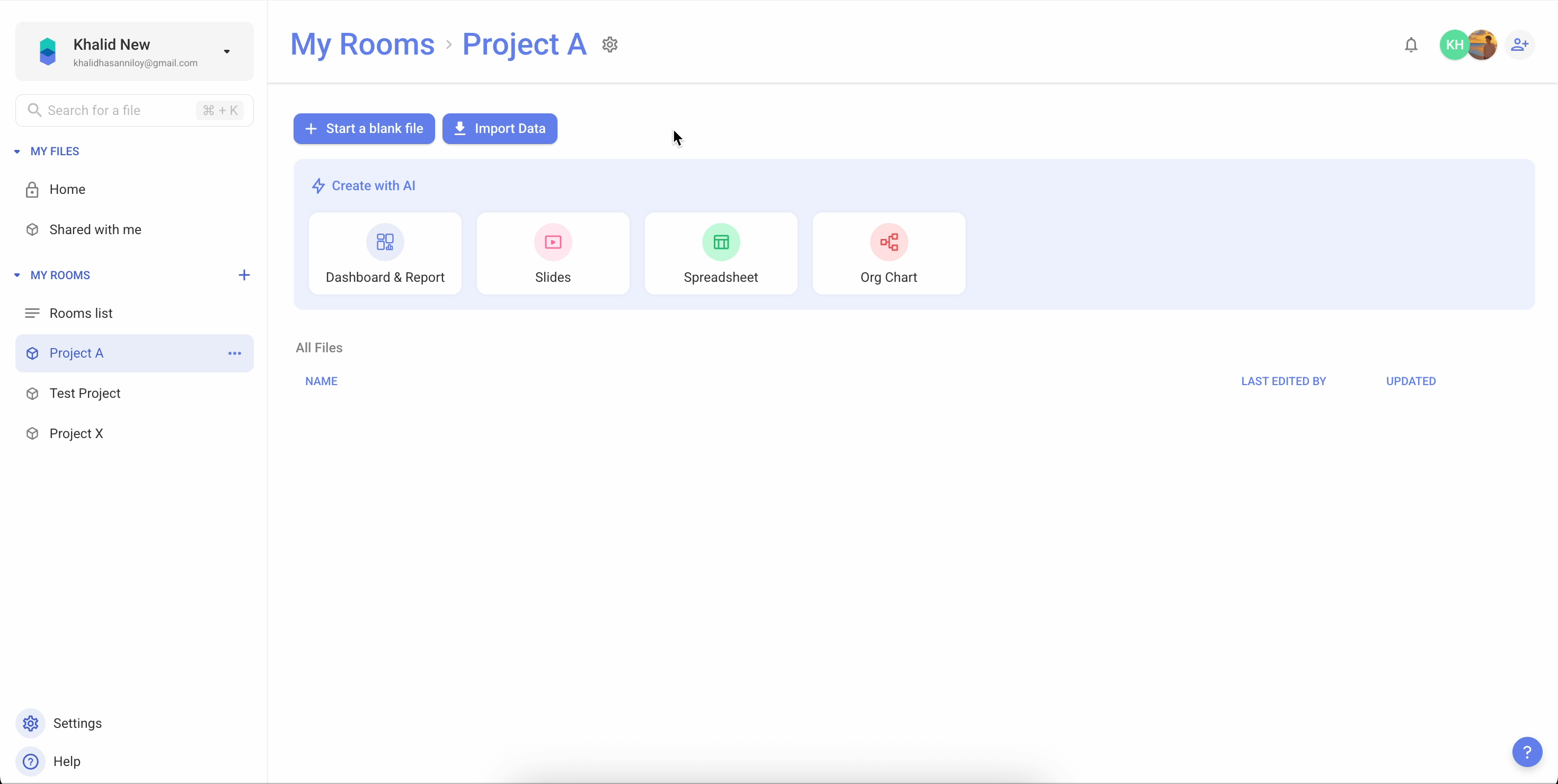The width and height of the screenshot is (1558, 784).
Task: Open more options for Project A room
Action: click(x=235, y=353)
